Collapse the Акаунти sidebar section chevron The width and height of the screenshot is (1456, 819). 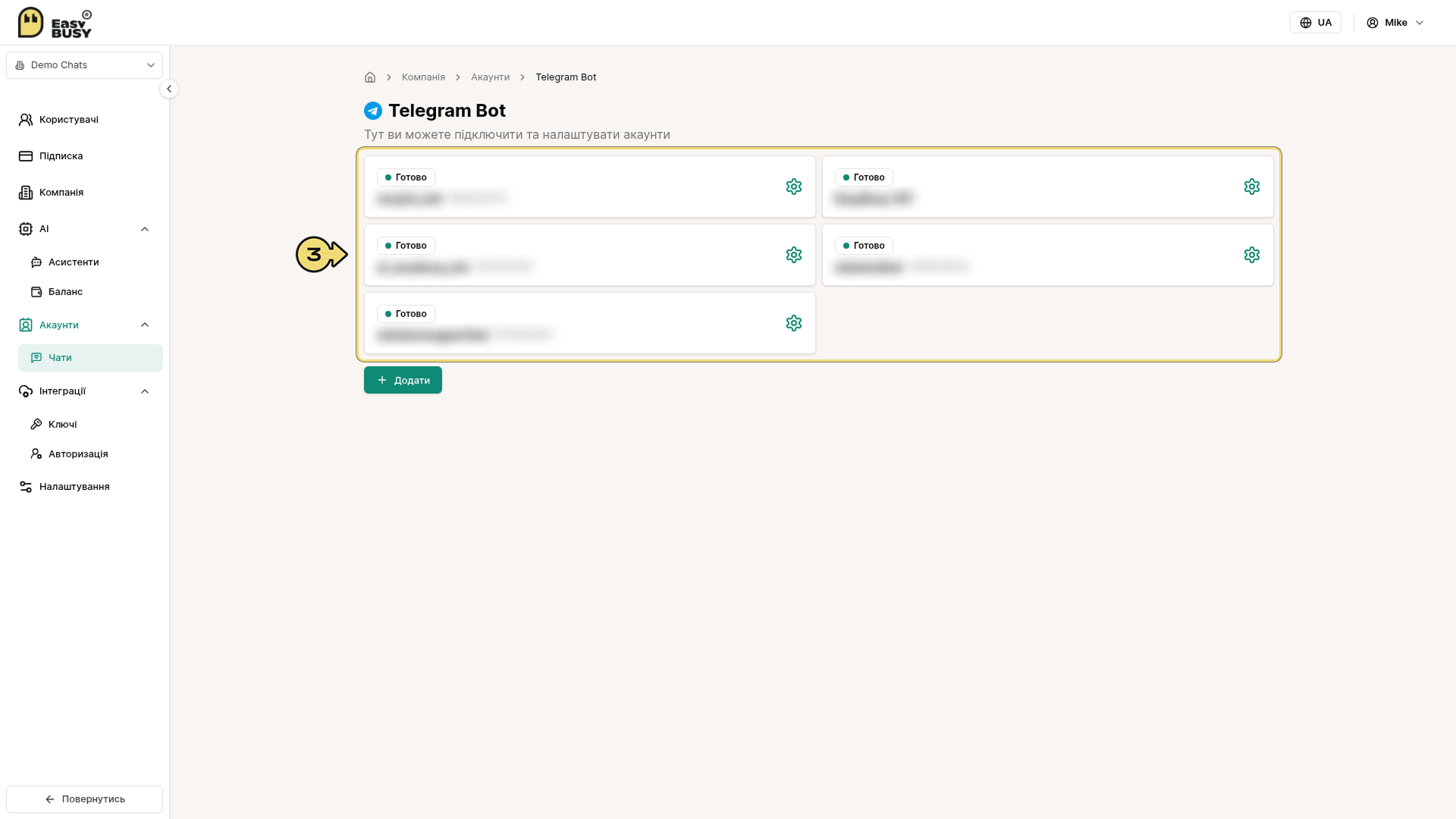tap(145, 325)
